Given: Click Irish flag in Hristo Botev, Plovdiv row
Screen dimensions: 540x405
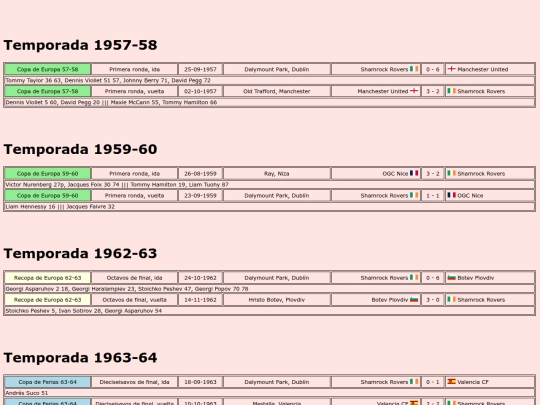Looking at the screenshot, I should [451, 300].
